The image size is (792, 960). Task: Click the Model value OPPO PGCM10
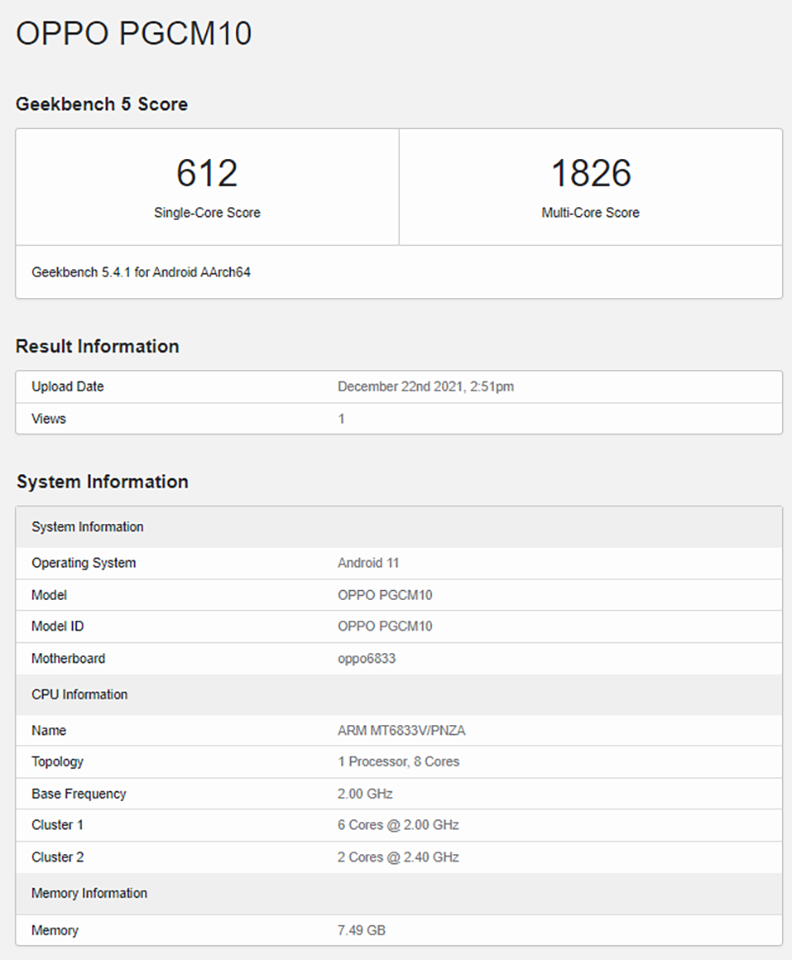[384, 595]
